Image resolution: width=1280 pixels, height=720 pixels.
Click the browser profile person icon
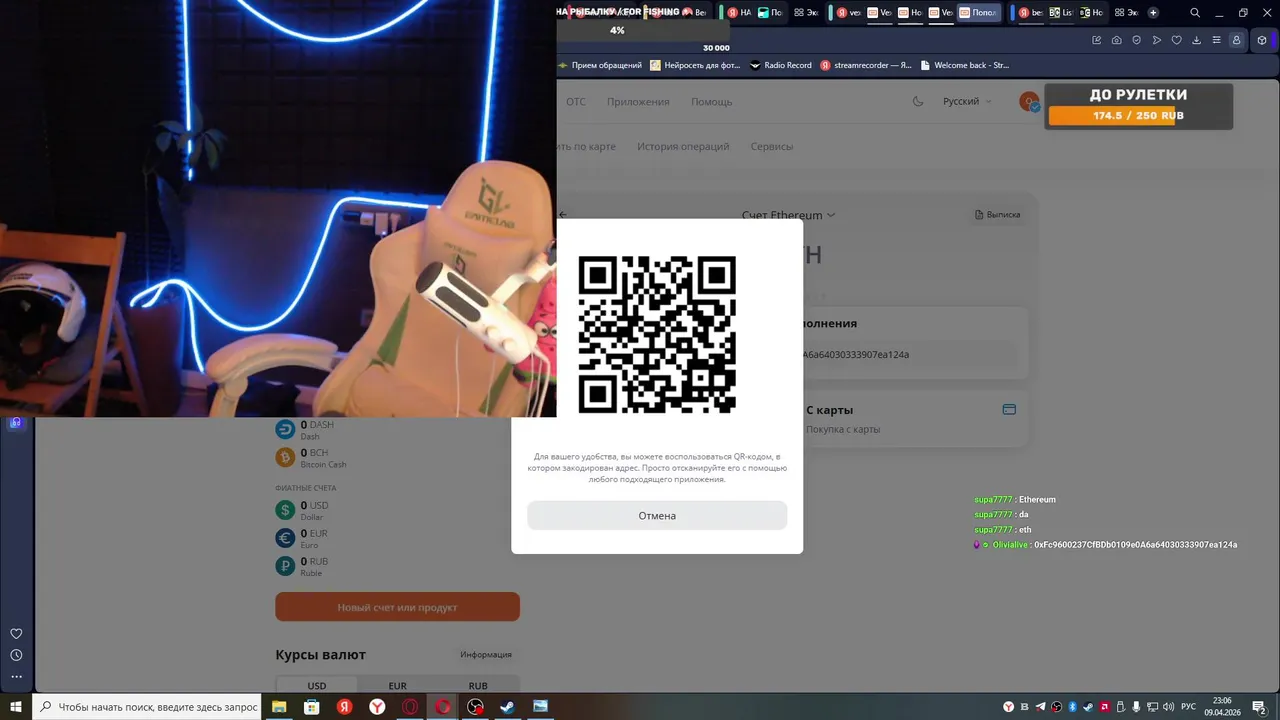1237,40
